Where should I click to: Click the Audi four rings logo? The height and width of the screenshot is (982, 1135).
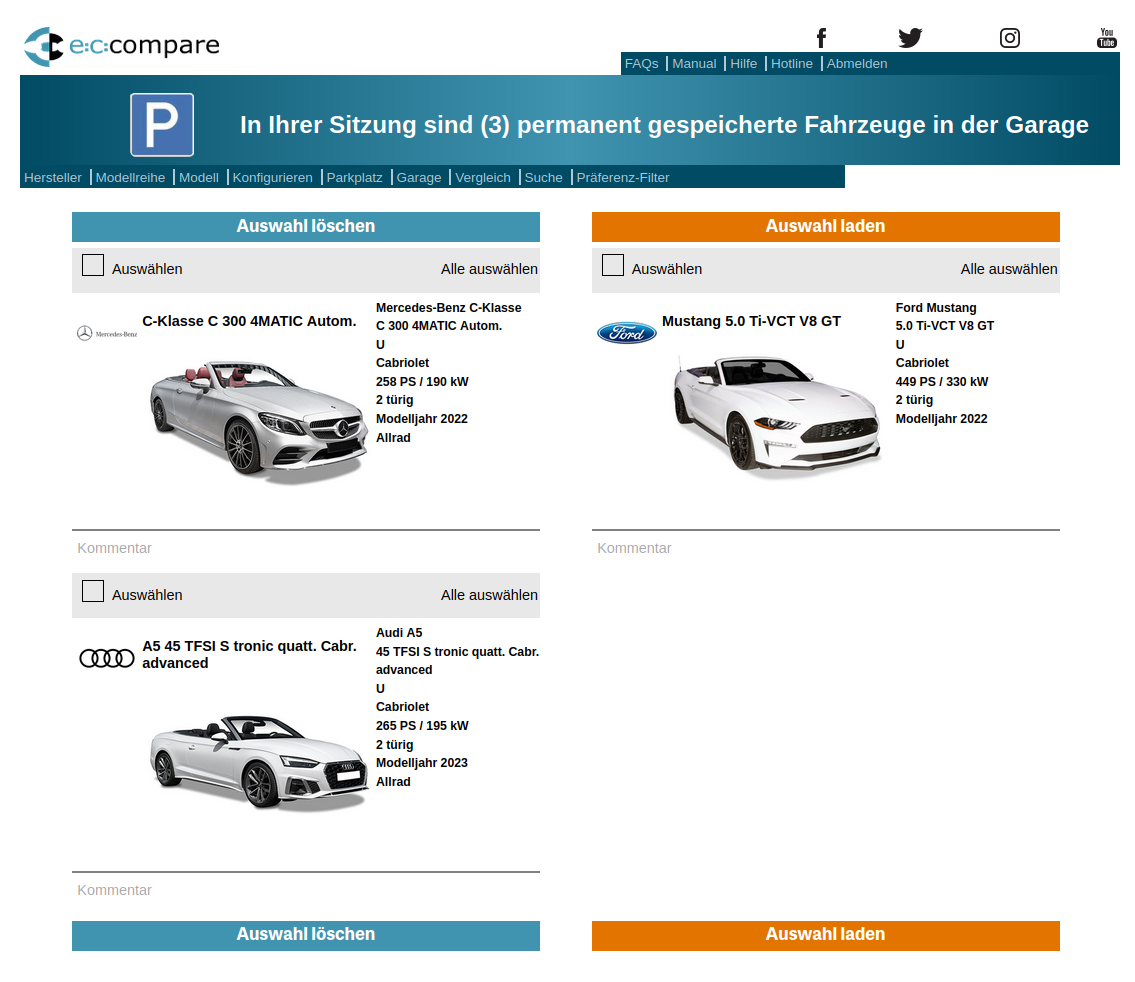click(107, 658)
